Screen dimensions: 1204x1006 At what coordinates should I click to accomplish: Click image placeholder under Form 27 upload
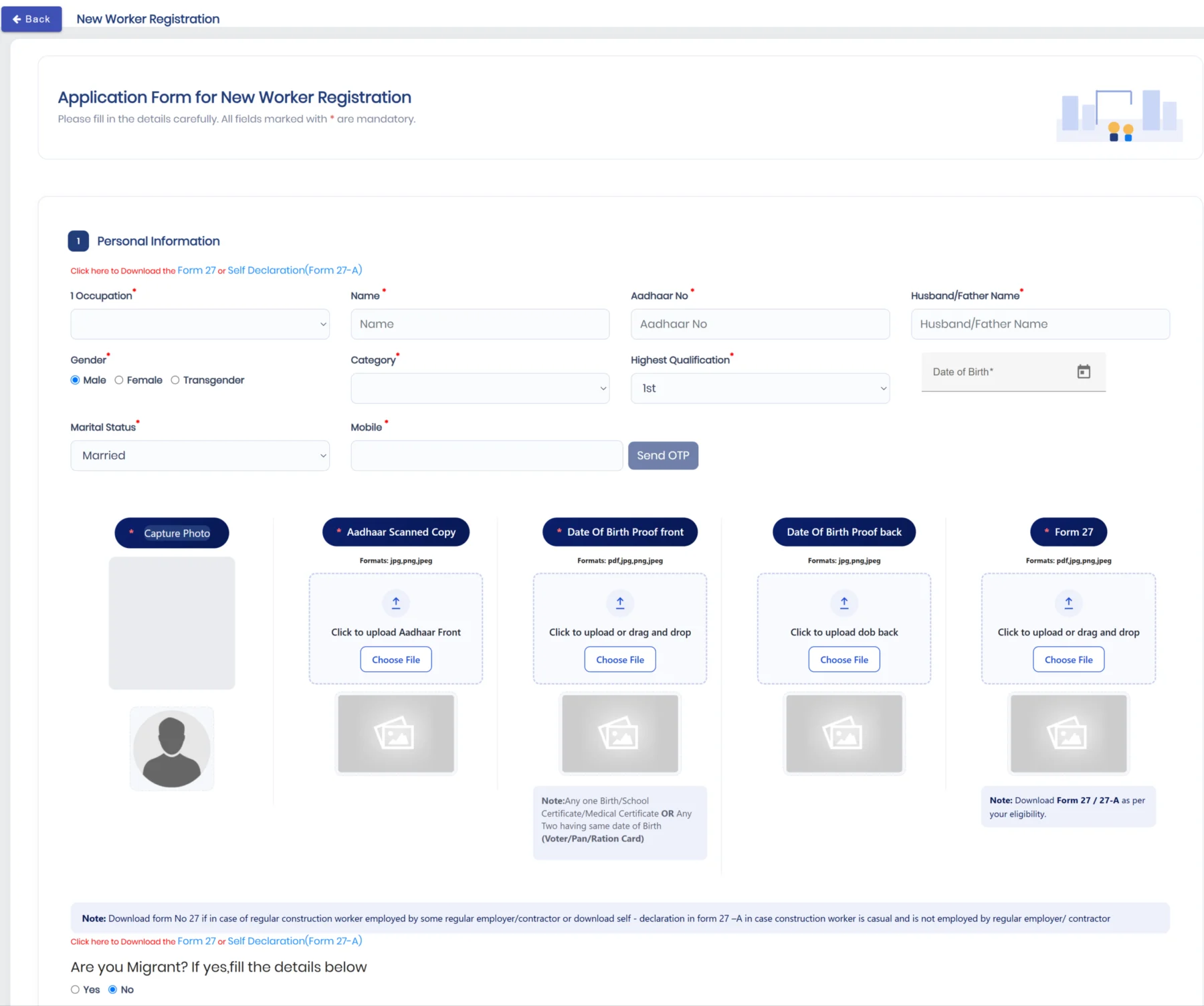click(1069, 734)
